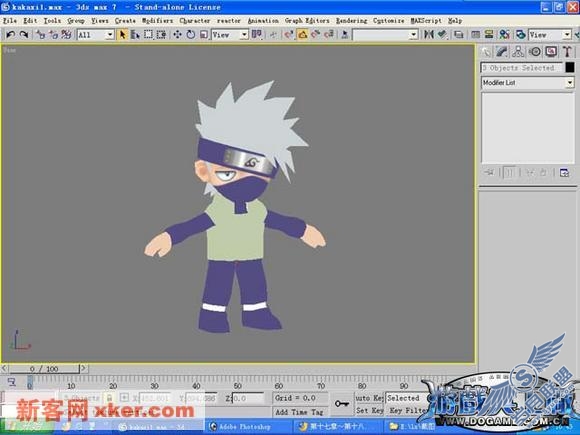580x435 pixels.
Task: Toggle the 3D Snaps icon
Action: pos(289,35)
